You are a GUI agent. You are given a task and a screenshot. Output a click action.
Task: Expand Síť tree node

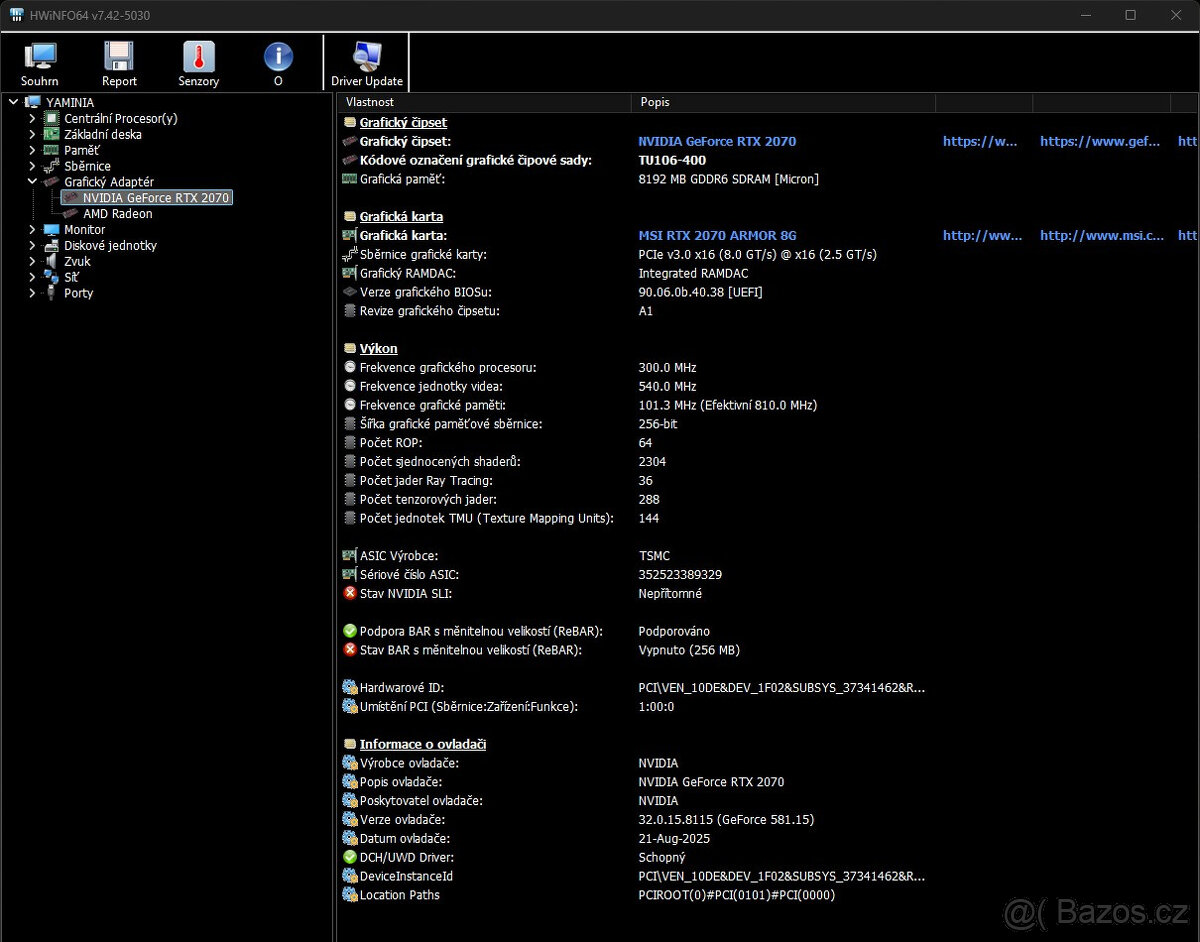click(32, 277)
